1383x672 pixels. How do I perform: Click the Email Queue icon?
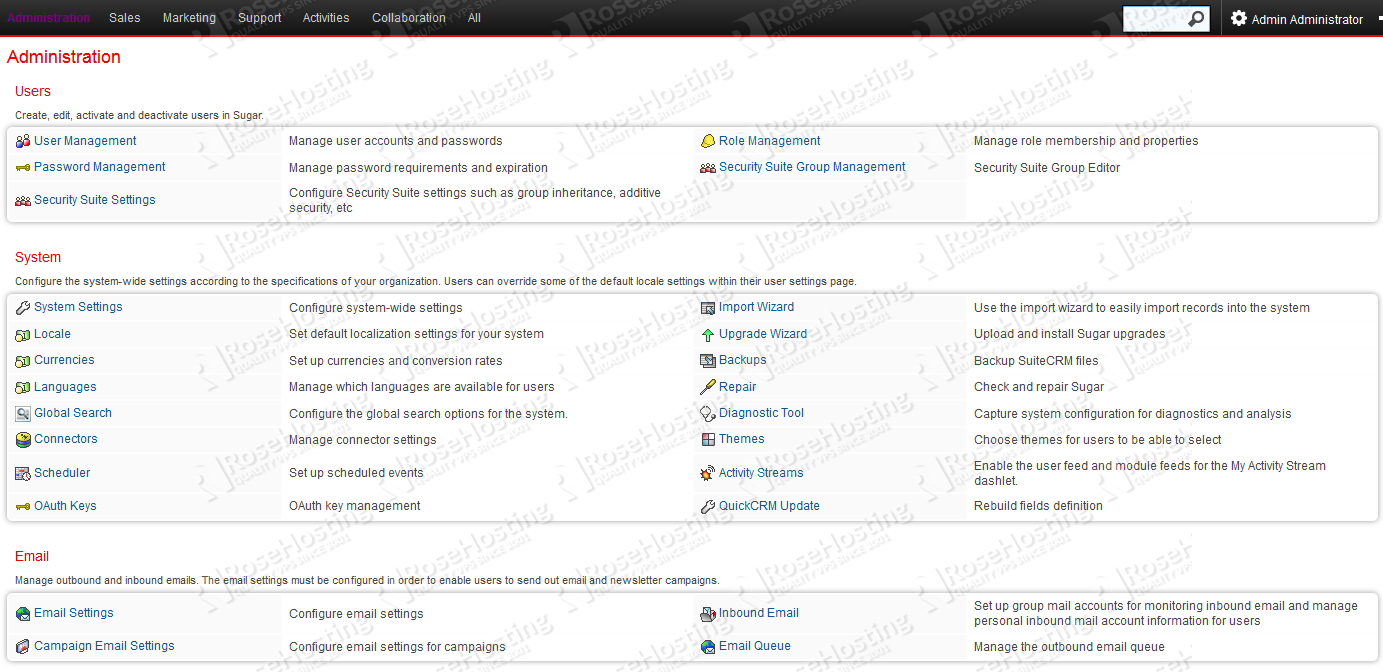(708, 647)
